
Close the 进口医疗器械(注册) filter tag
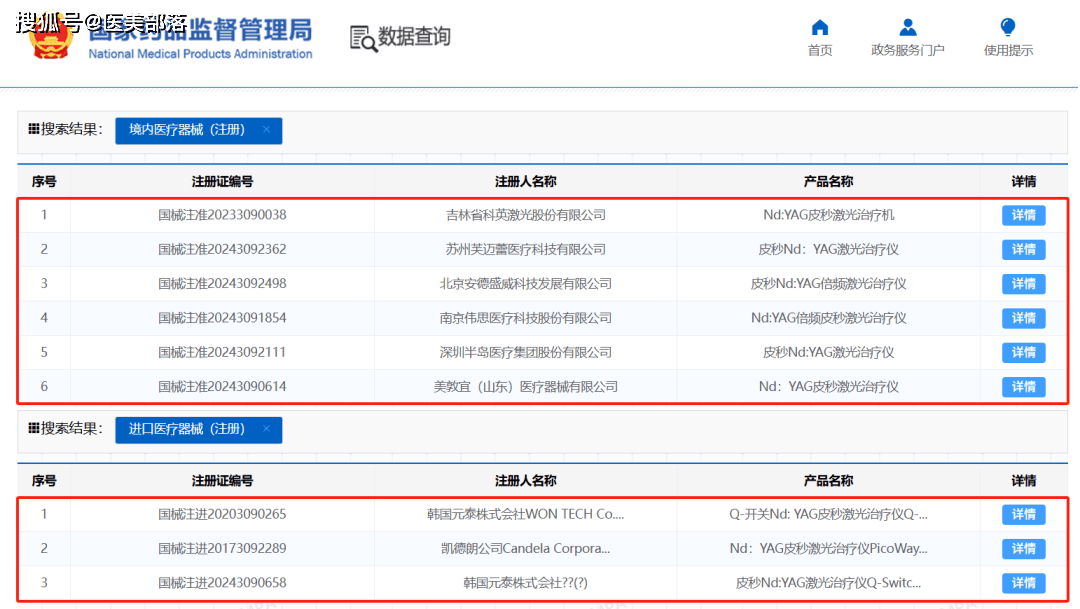tap(266, 429)
